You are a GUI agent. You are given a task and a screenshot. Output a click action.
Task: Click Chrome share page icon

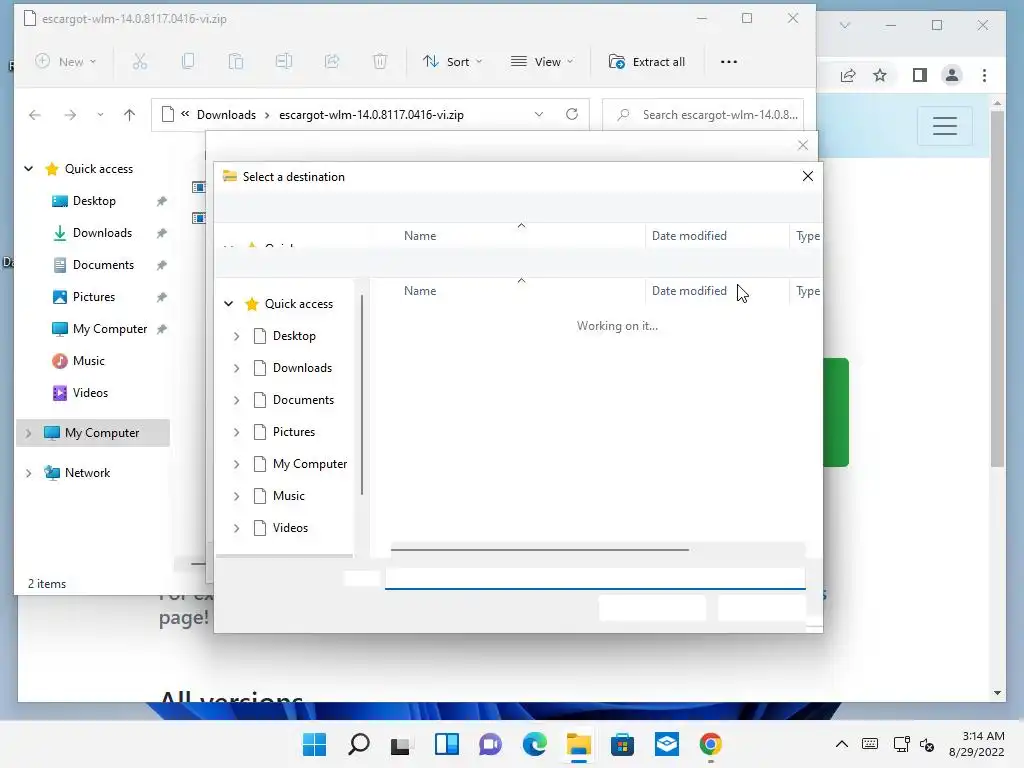point(848,76)
